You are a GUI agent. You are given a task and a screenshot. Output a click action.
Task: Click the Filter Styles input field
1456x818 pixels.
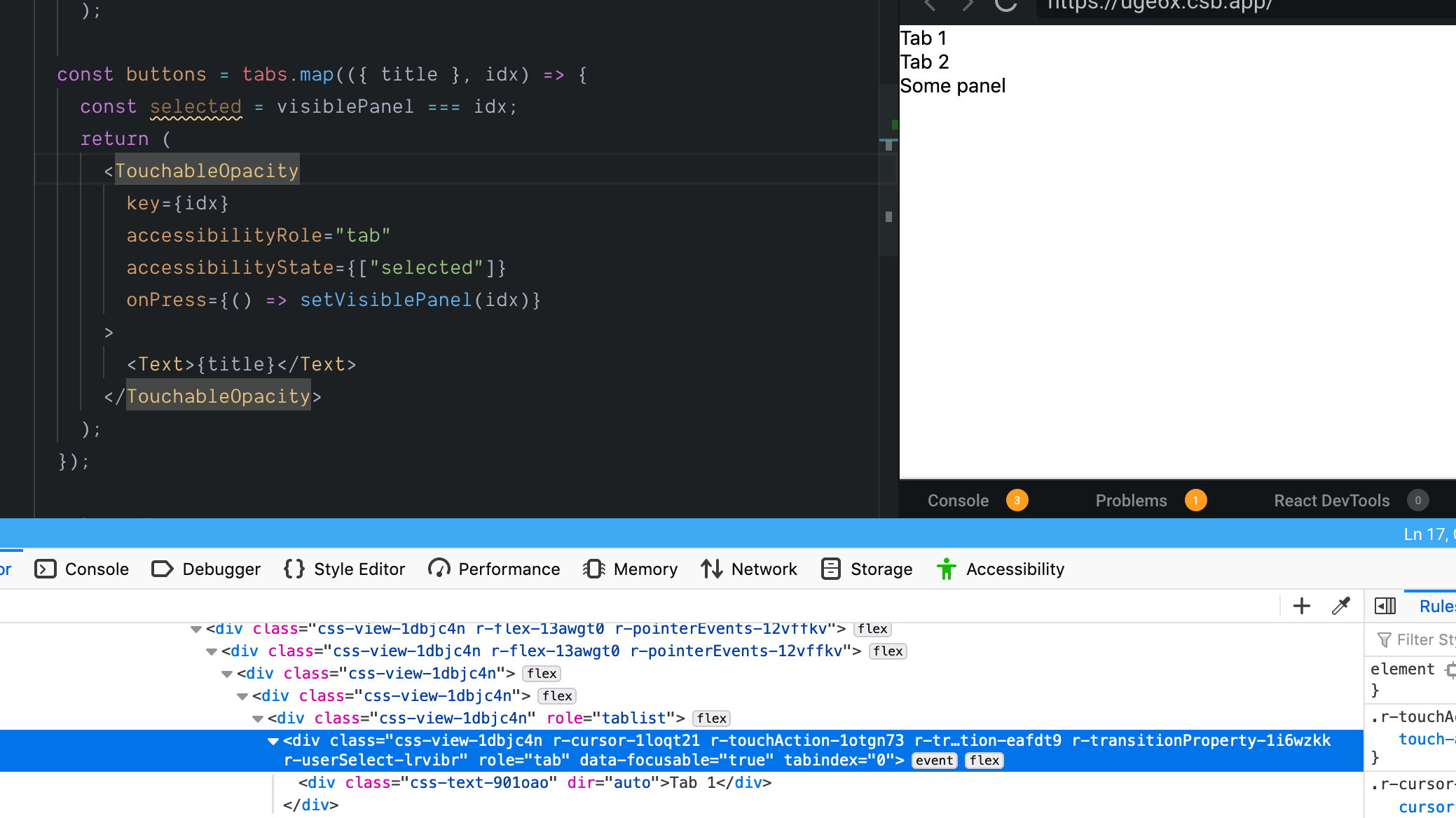click(x=1422, y=639)
